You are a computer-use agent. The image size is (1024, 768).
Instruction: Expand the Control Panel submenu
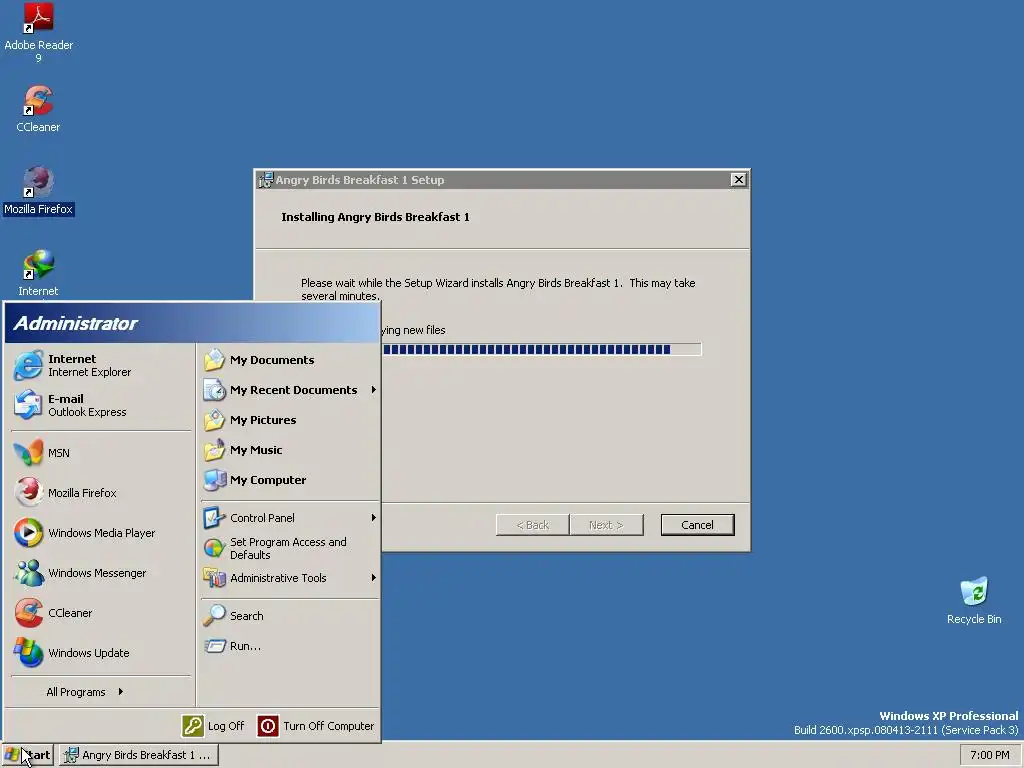[x=289, y=518]
